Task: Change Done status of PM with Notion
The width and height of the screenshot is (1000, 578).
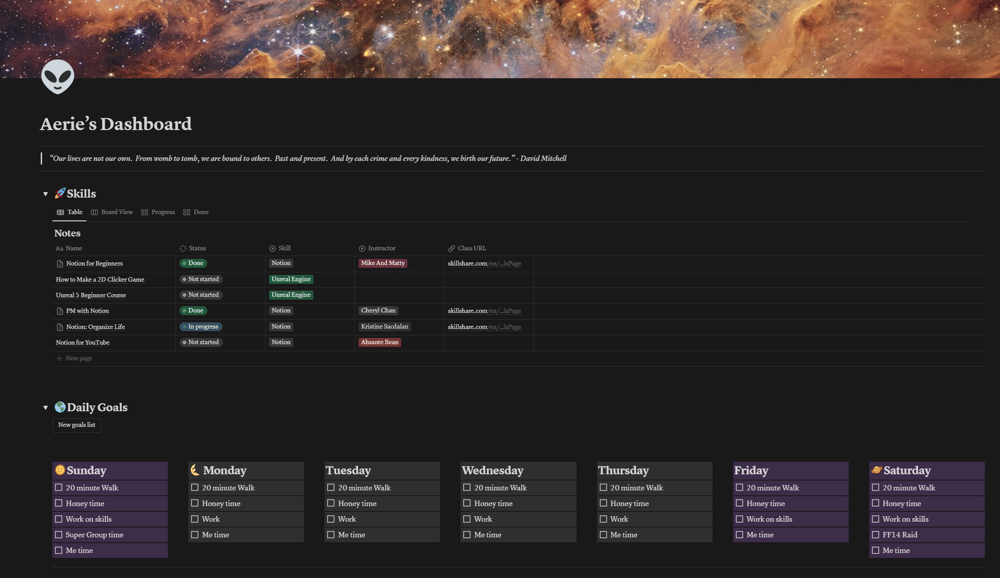Action: [193, 311]
